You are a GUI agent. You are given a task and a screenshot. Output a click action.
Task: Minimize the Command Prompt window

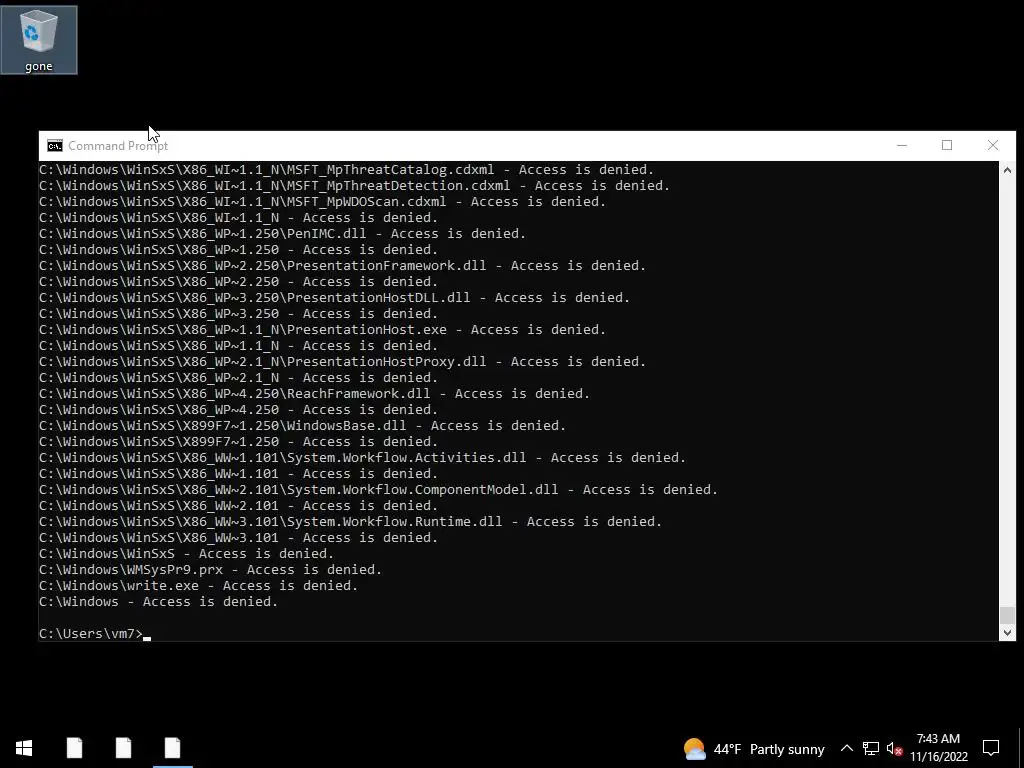902,145
